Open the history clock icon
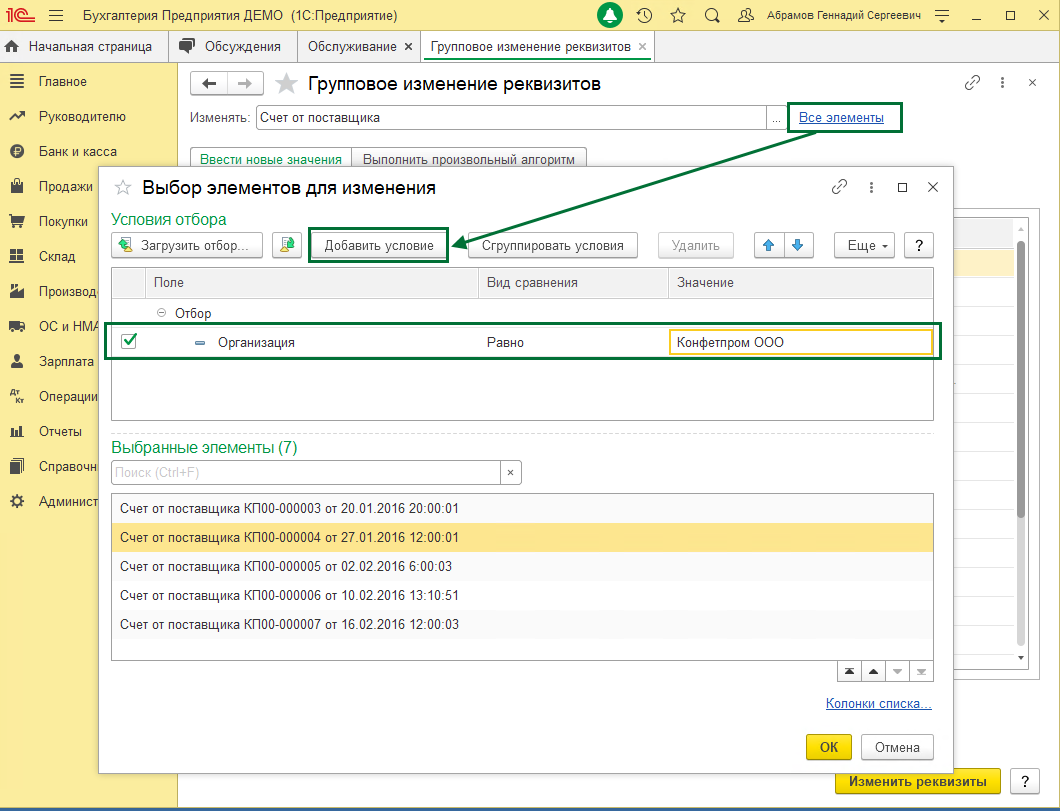Screen dimensions: 1060x811 [x=645, y=16]
